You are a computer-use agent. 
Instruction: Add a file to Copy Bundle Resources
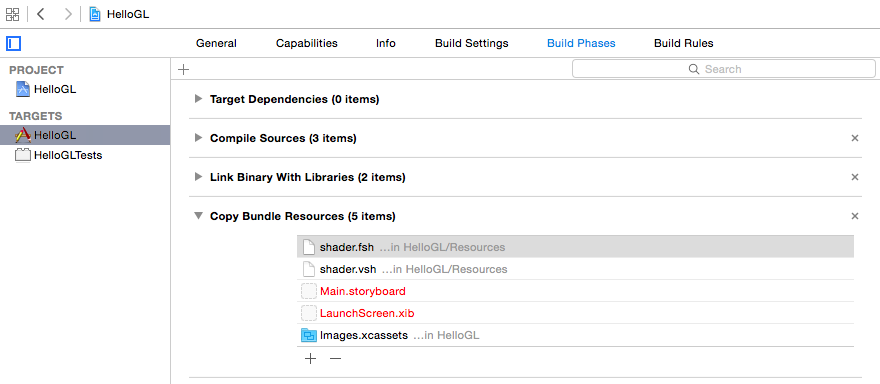(310, 358)
